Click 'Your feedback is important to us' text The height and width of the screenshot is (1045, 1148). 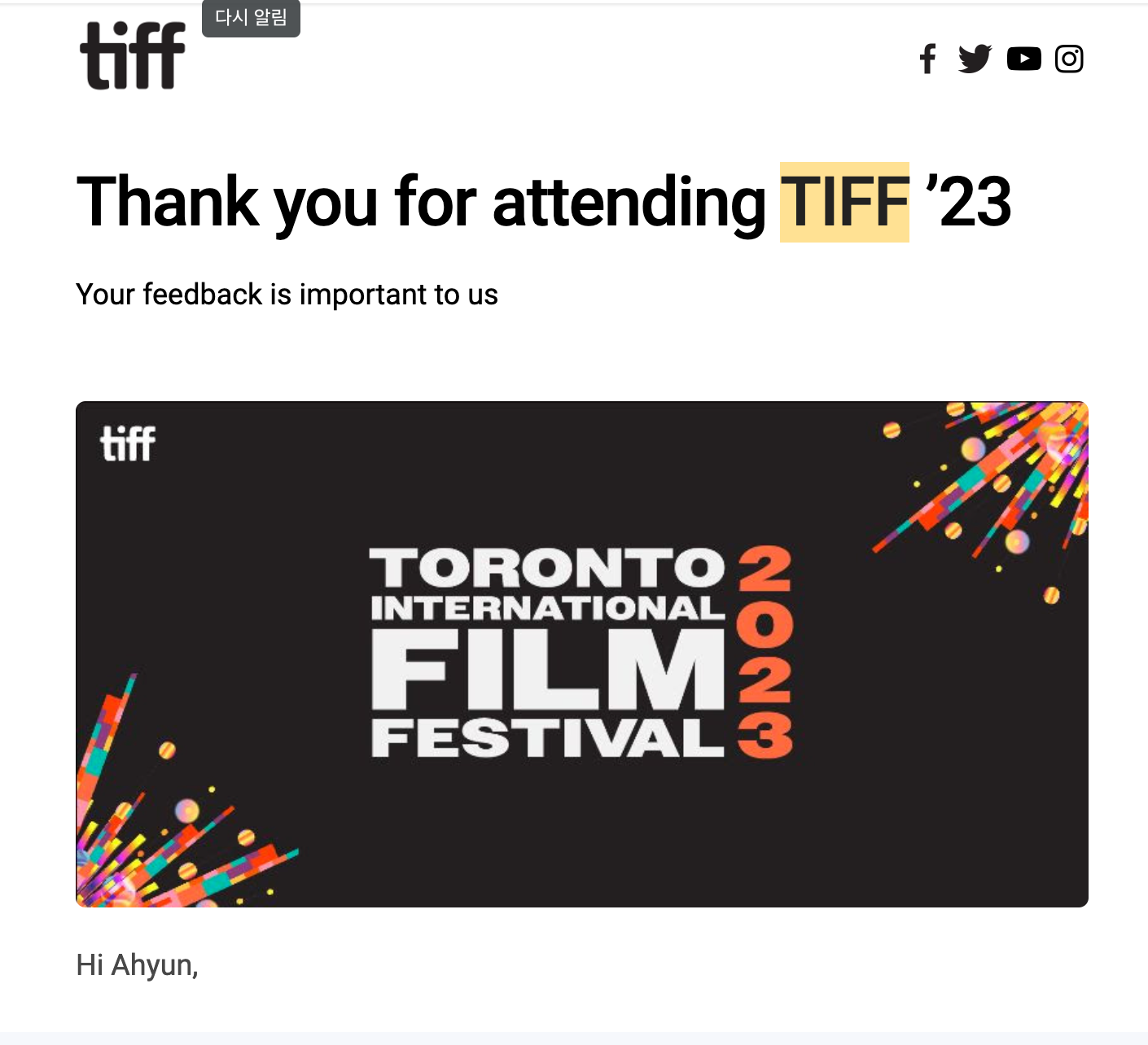(287, 295)
